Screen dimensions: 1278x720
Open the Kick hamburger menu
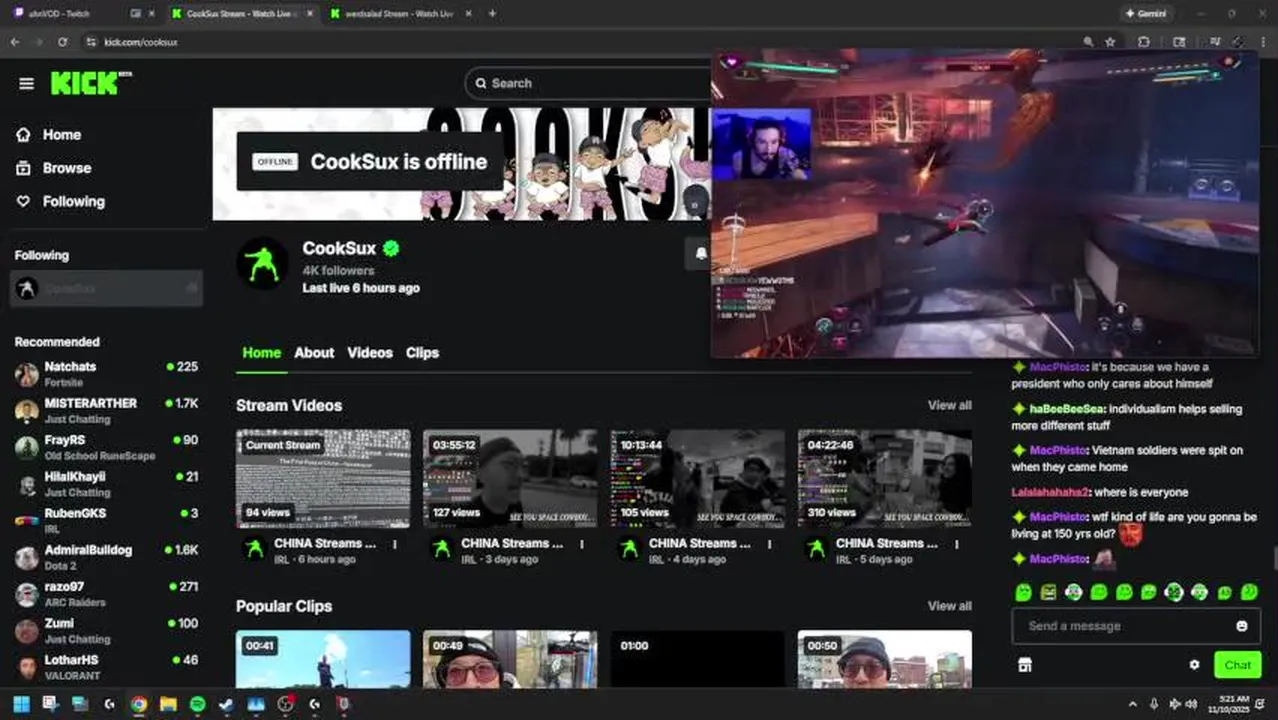[x=26, y=83]
